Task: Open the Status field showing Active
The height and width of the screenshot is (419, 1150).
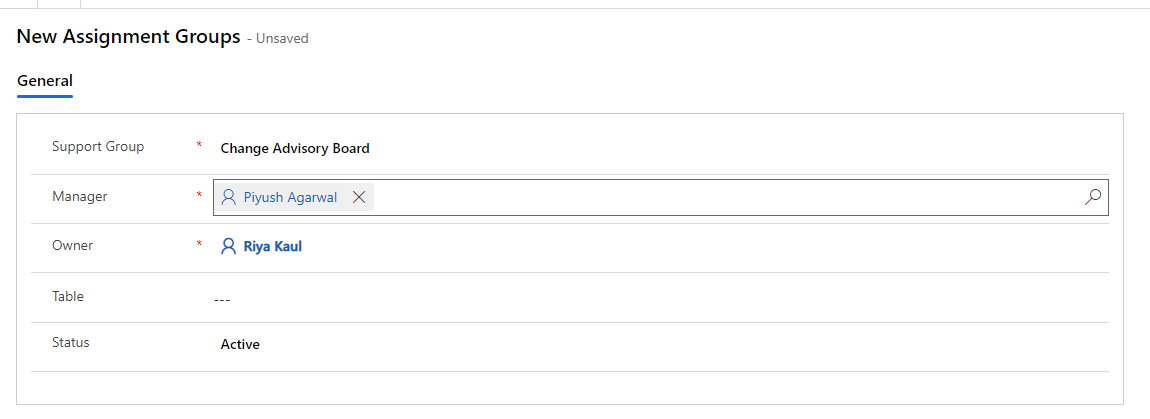Action: 660,344
